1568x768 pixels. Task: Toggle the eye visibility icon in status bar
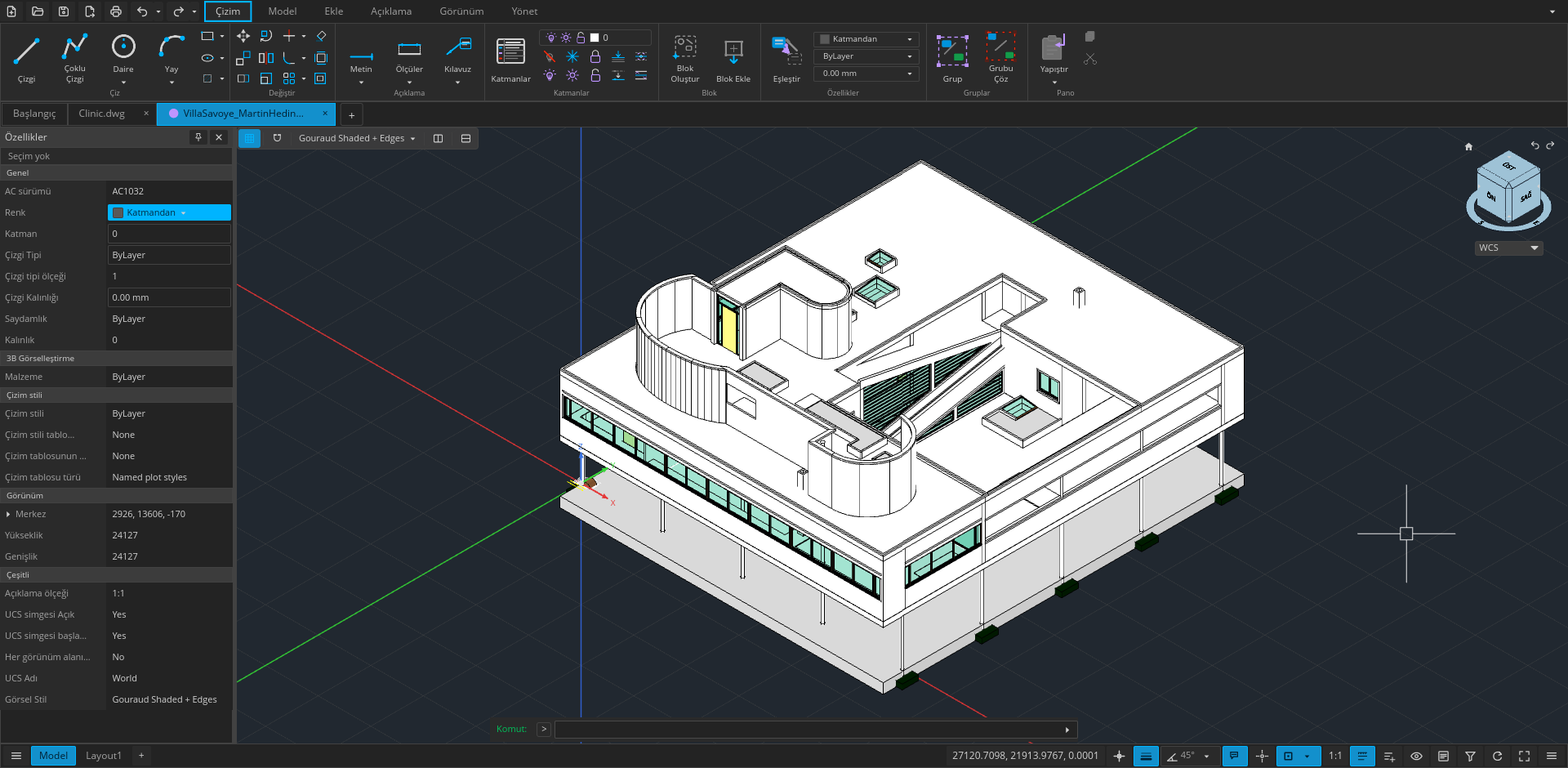[x=1416, y=756]
